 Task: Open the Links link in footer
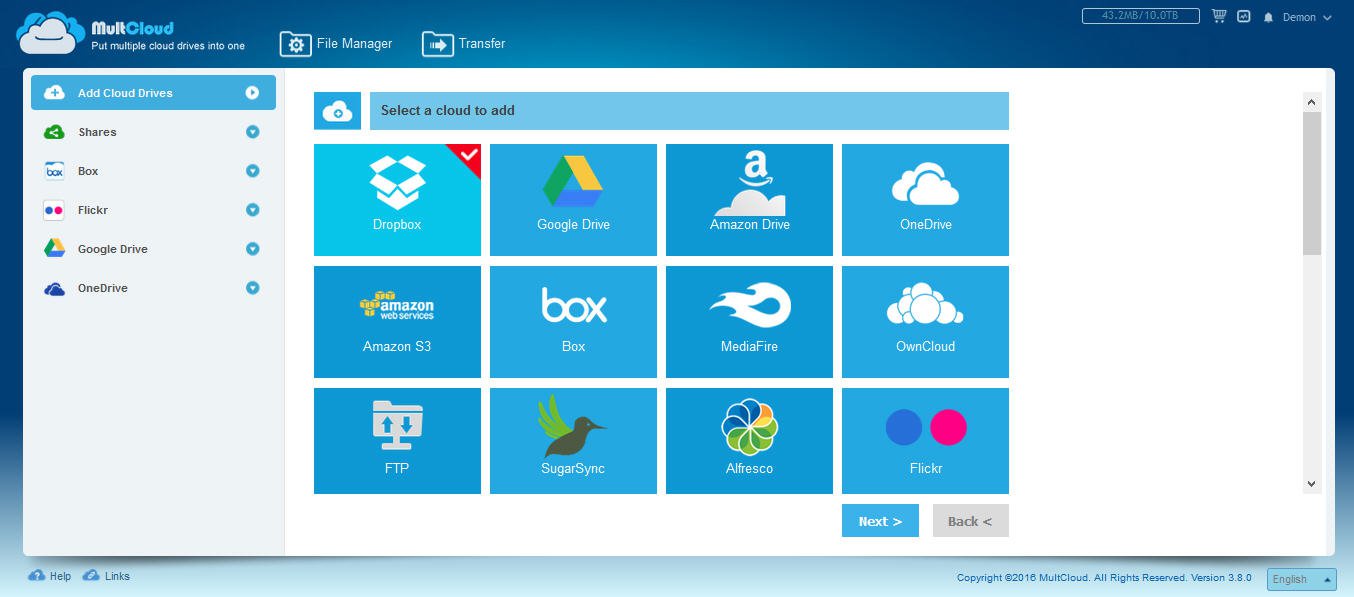click(x=106, y=576)
